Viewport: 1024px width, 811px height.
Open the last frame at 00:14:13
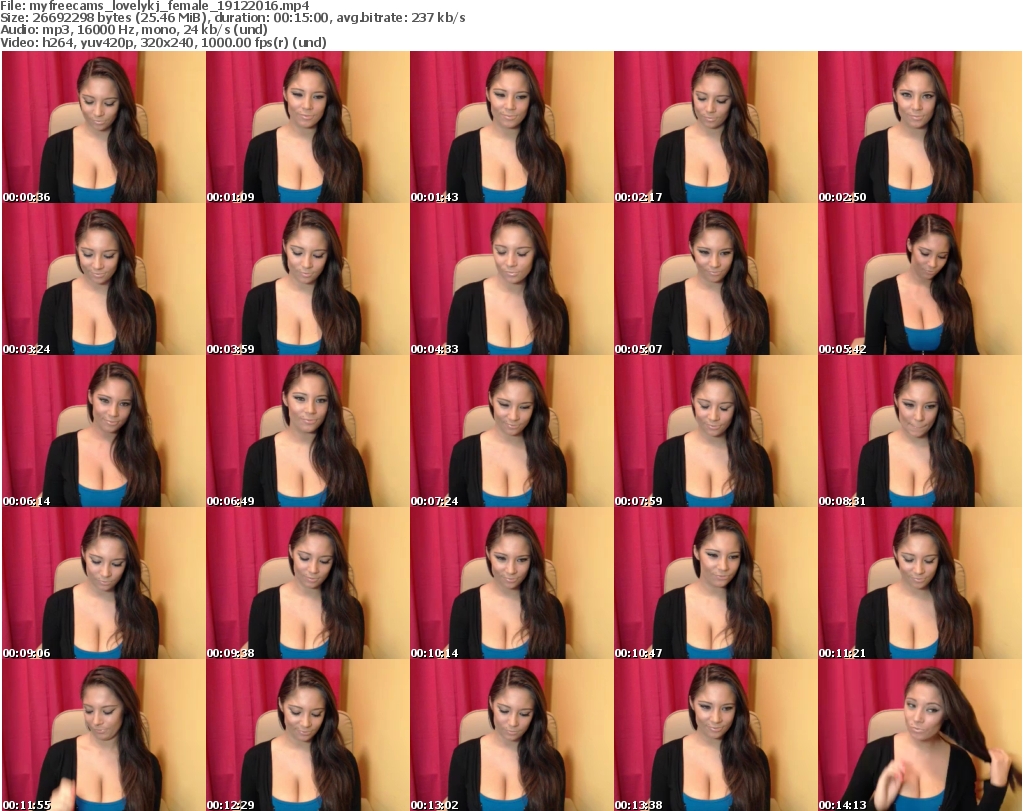(919, 736)
